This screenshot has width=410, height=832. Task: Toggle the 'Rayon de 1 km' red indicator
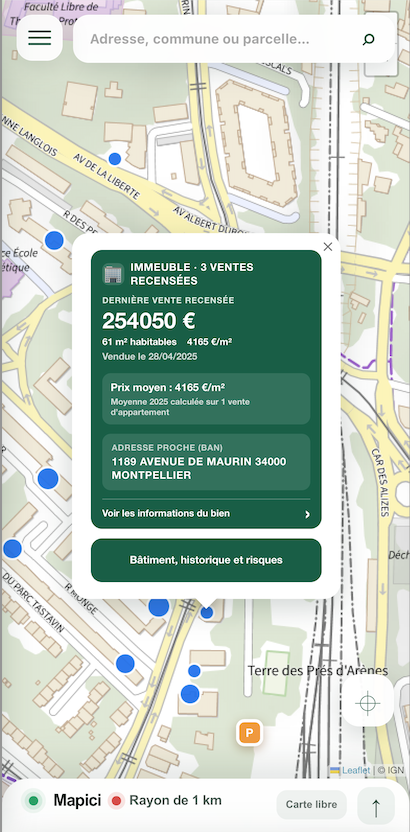[x=116, y=801]
